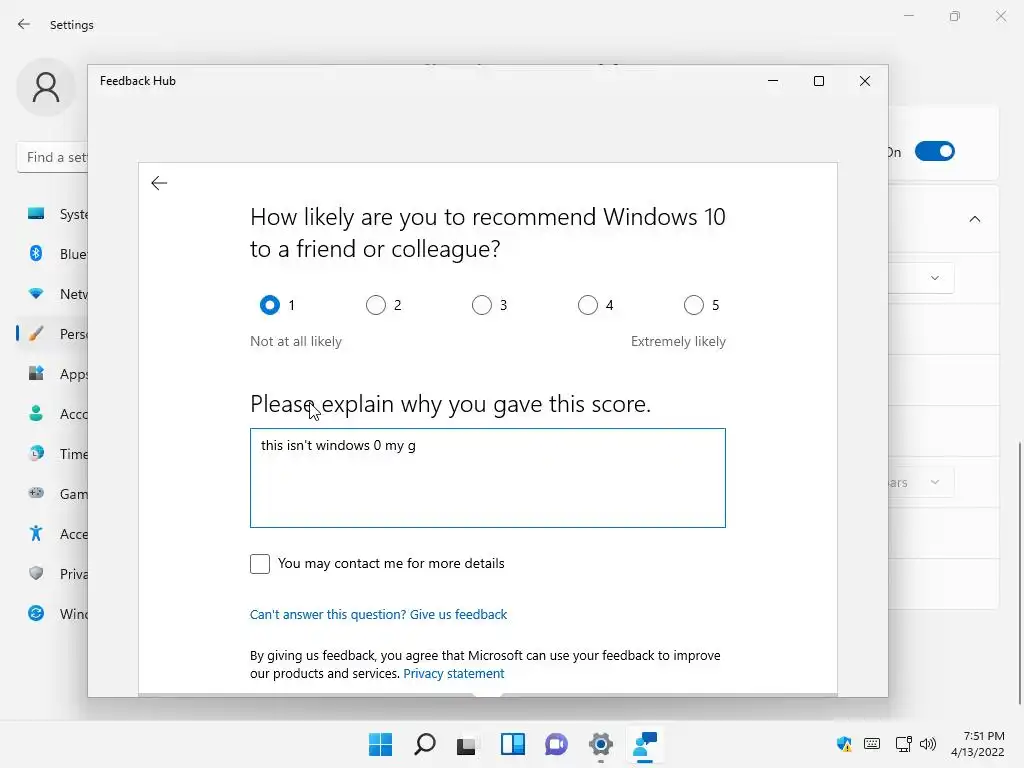Select rating 4 radio button
The image size is (1024, 768).
point(588,305)
